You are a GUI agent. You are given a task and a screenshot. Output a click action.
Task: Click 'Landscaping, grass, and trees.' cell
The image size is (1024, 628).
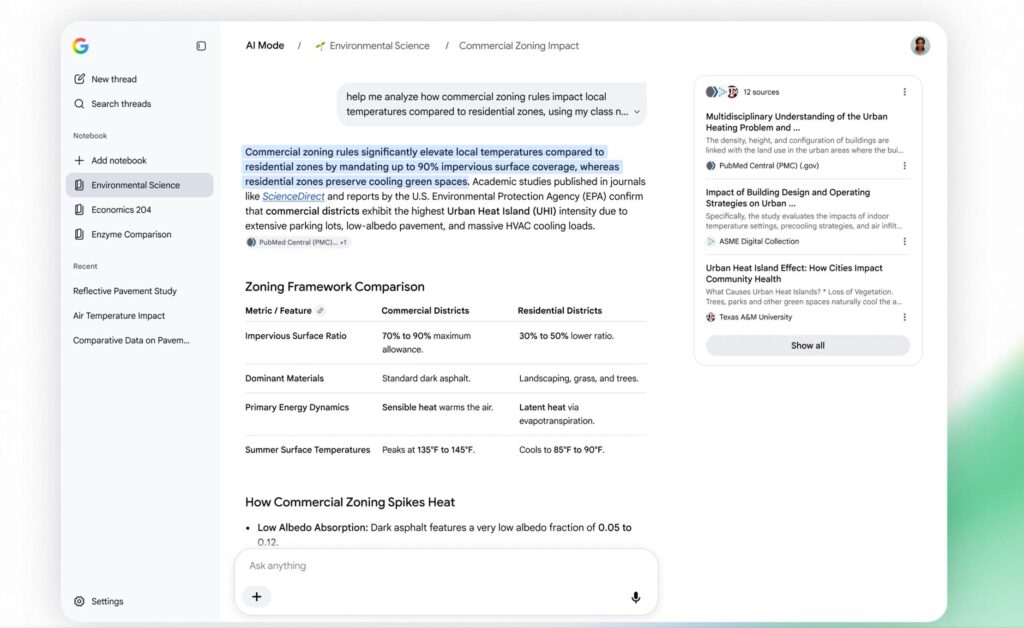[579, 378]
